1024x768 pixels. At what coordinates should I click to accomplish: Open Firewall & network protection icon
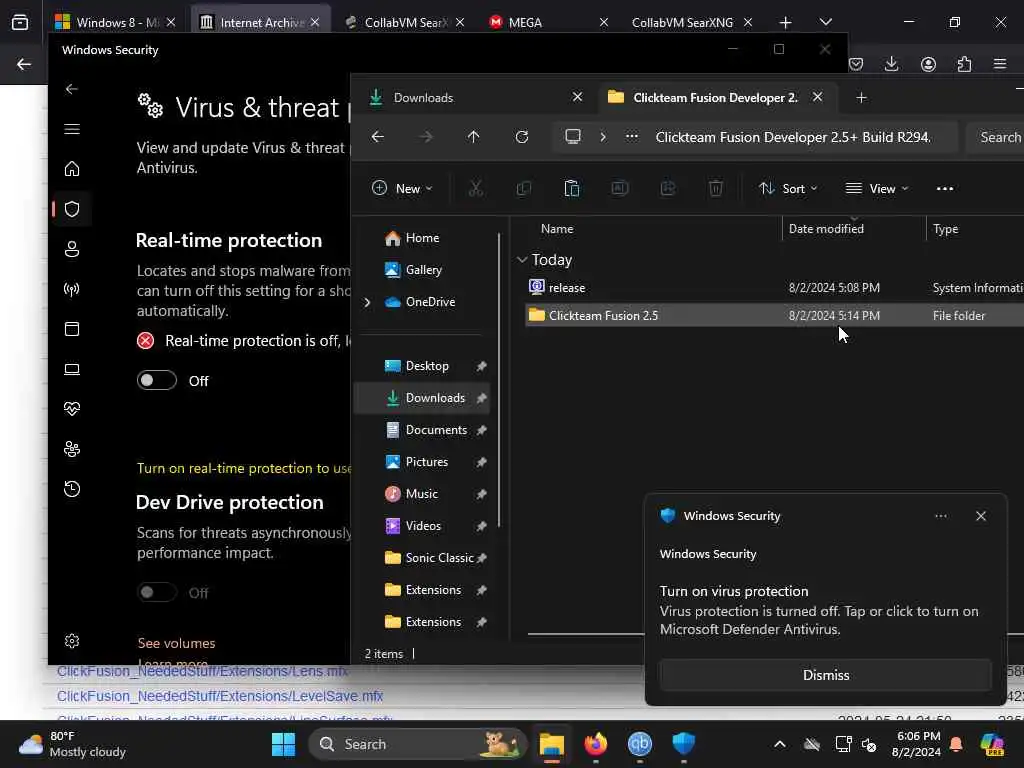(x=72, y=289)
